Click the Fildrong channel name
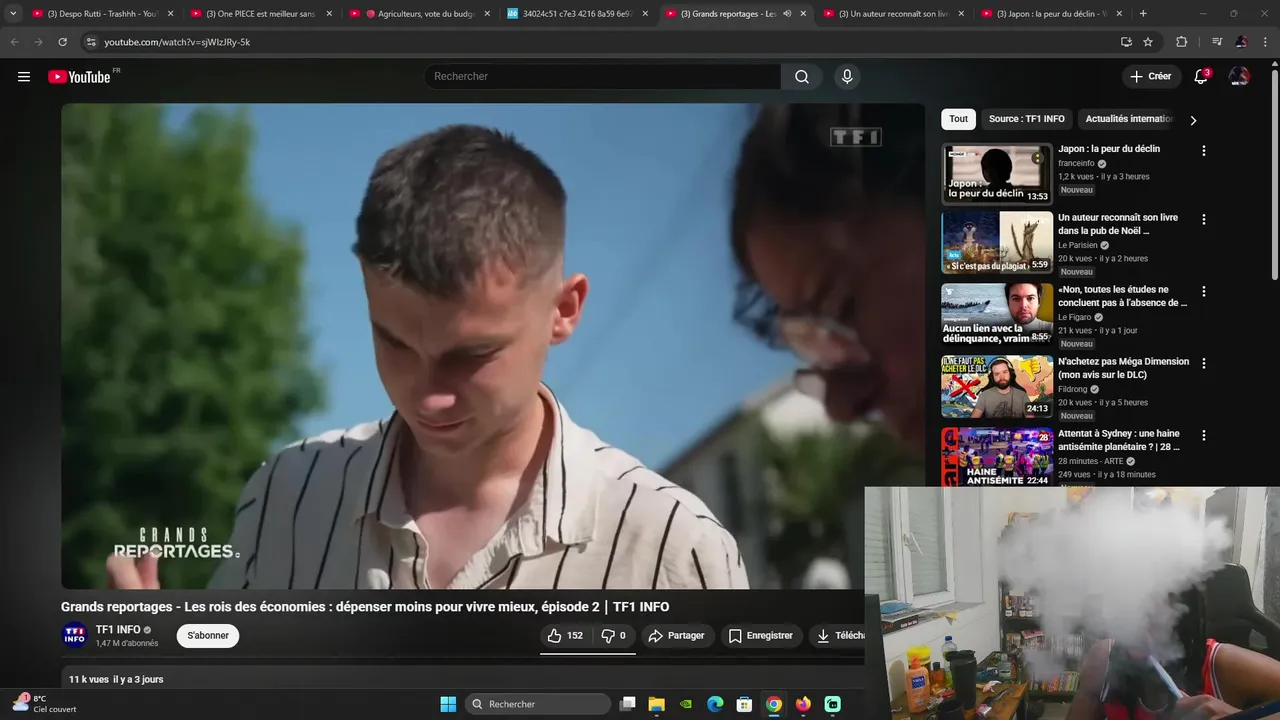The height and width of the screenshot is (720, 1280). 1073,389
